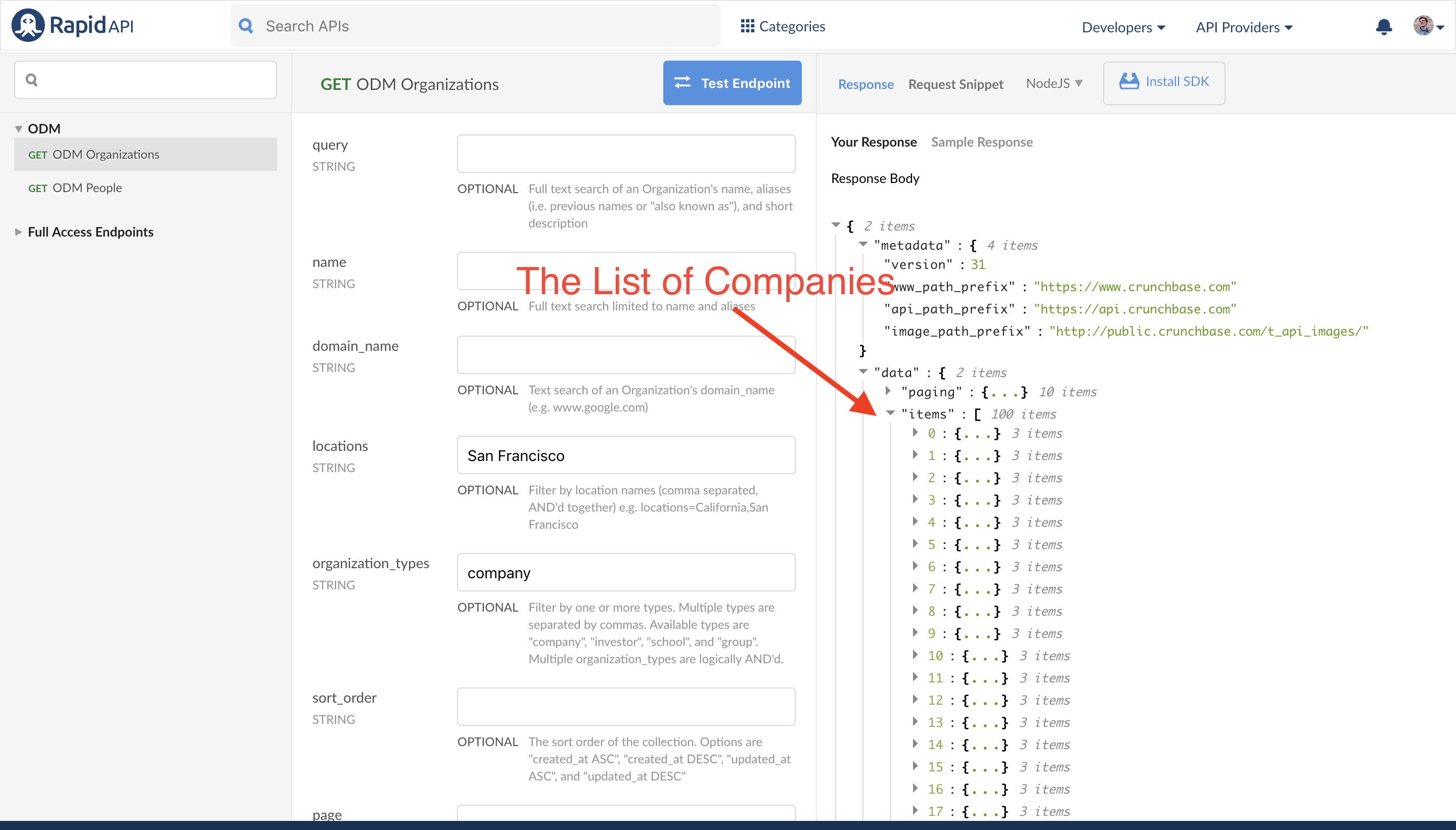Click the Install SDK download icon
This screenshot has width=1456, height=830.
1128,81
